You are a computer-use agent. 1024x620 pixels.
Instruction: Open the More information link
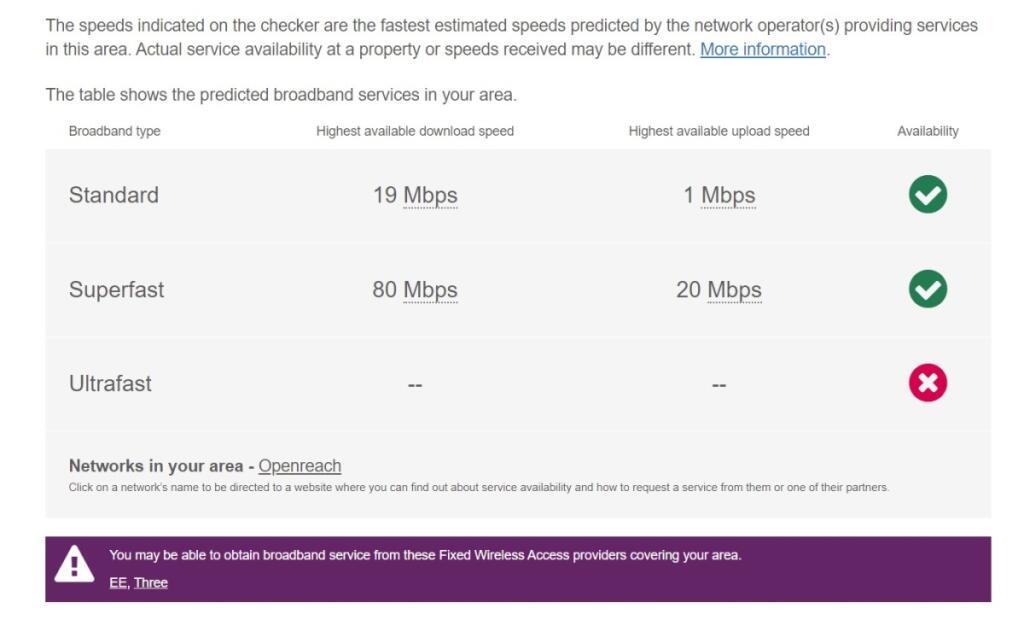click(763, 50)
